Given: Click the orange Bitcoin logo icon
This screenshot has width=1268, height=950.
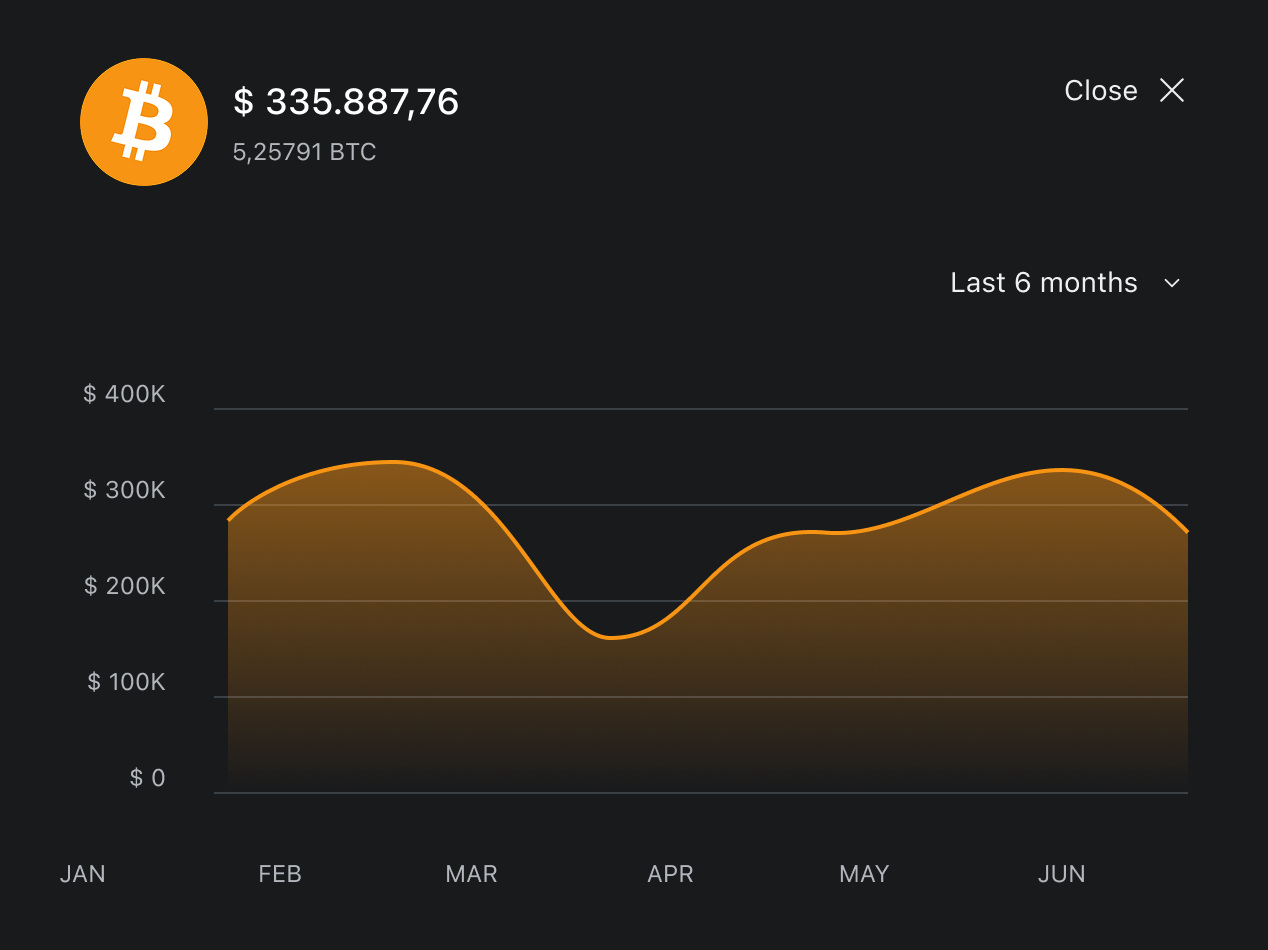Looking at the screenshot, I should [x=144, y=122].
